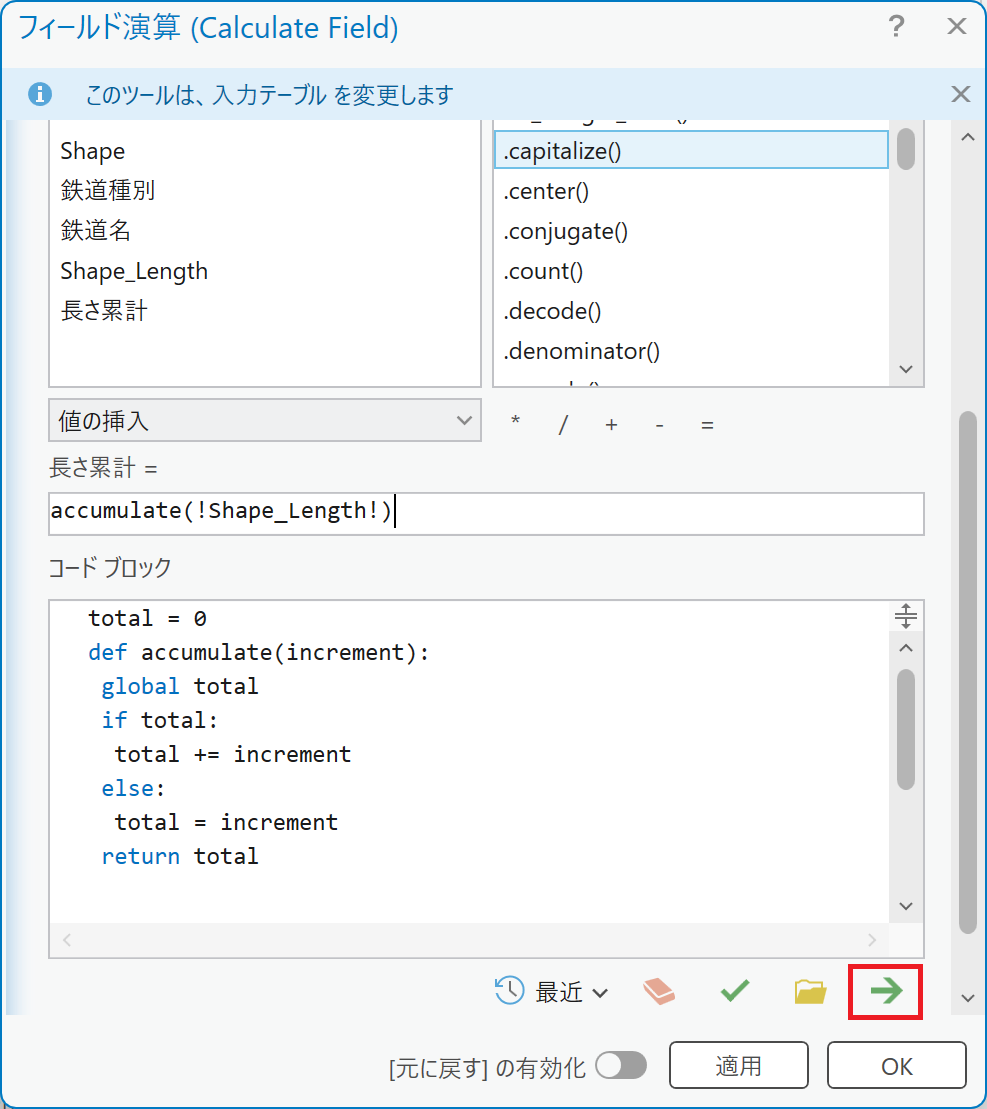
Task: Click the code block resize handle icon
Action: coord(905,616)
